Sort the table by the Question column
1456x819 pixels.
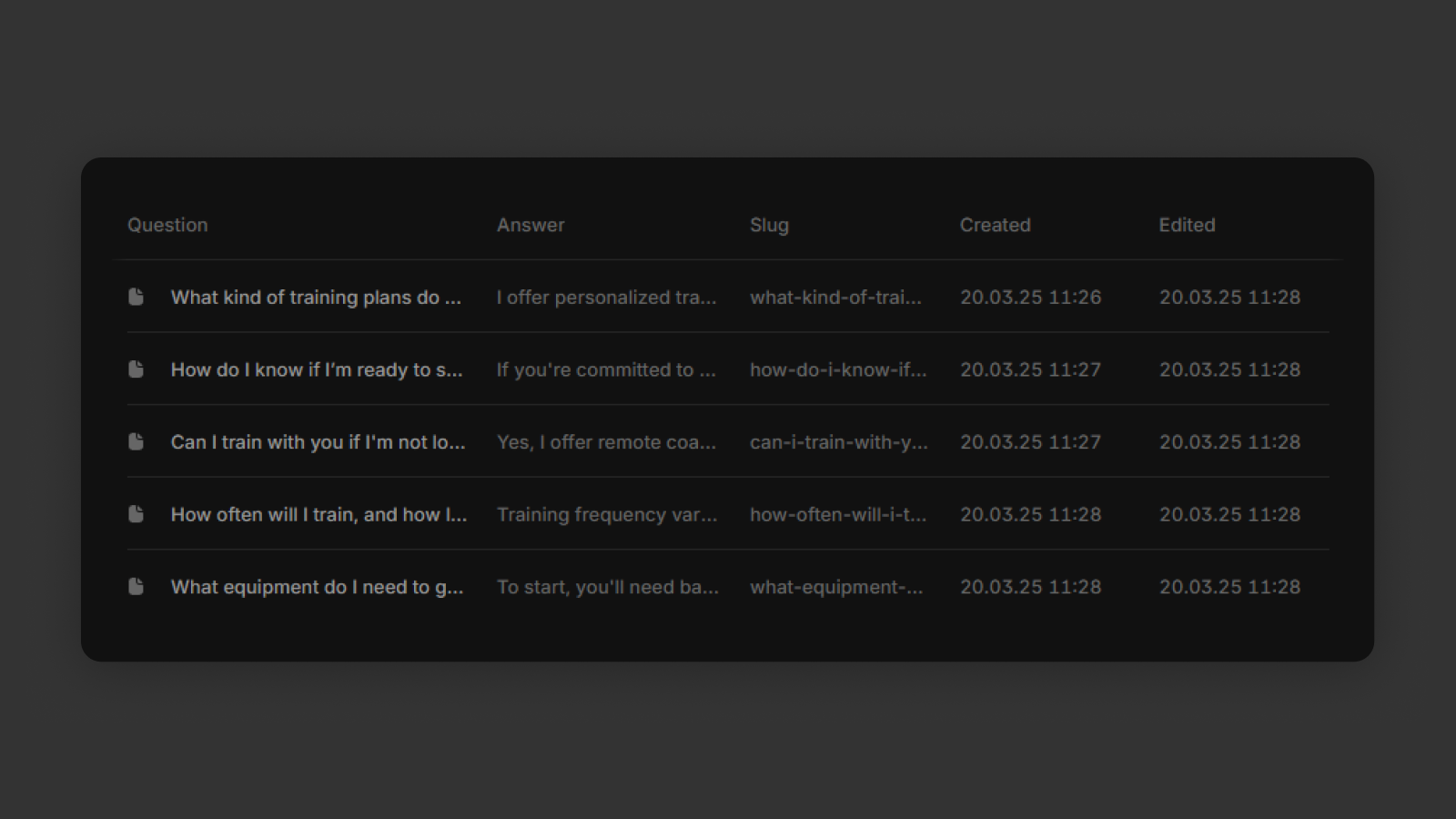(167, 225)
